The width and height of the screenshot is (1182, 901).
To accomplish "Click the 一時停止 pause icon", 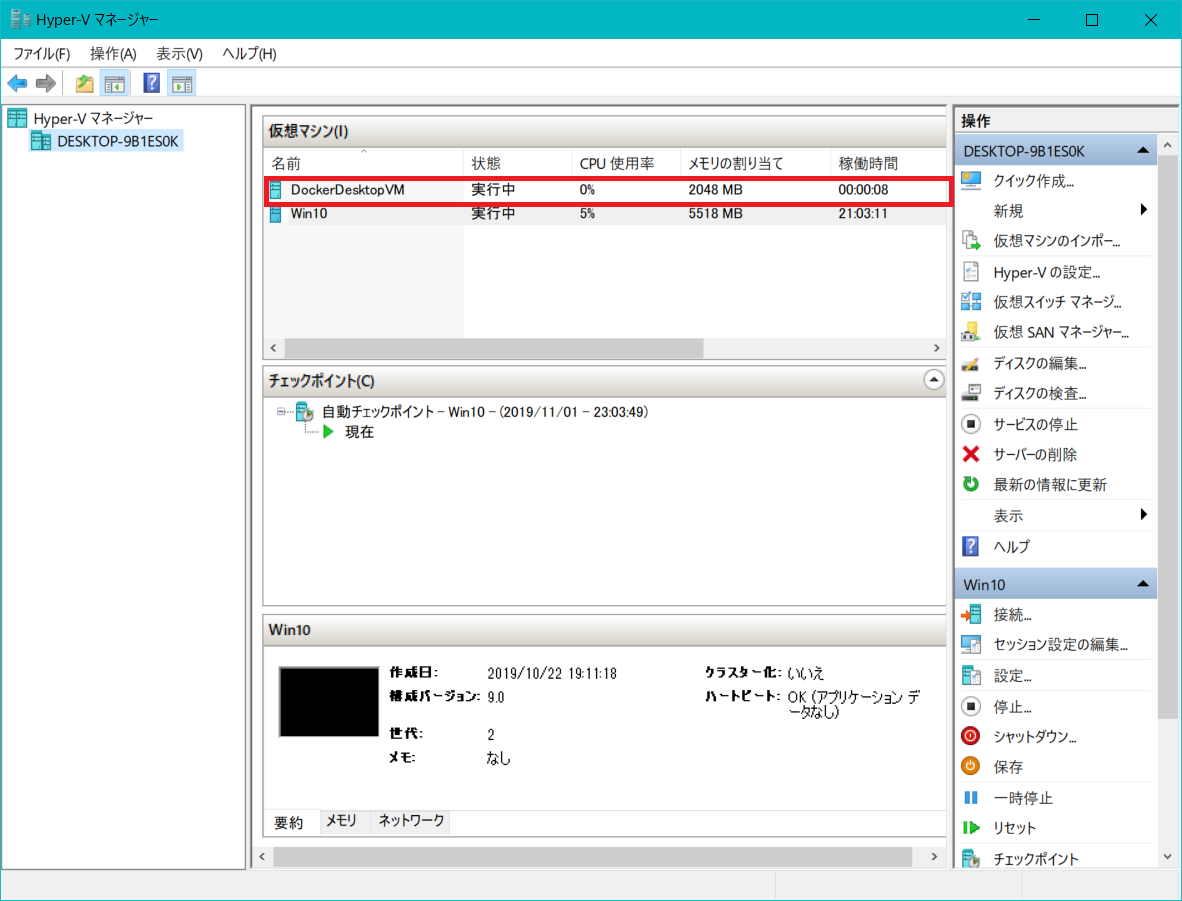I will click(971, 798).
